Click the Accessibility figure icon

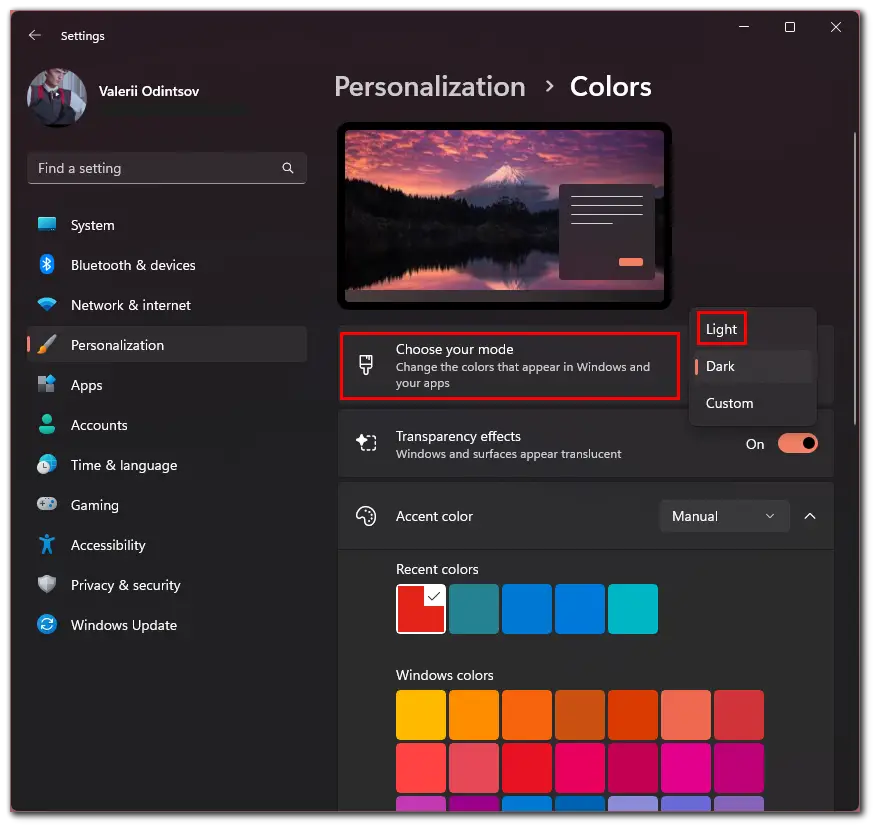click(47, 544)
